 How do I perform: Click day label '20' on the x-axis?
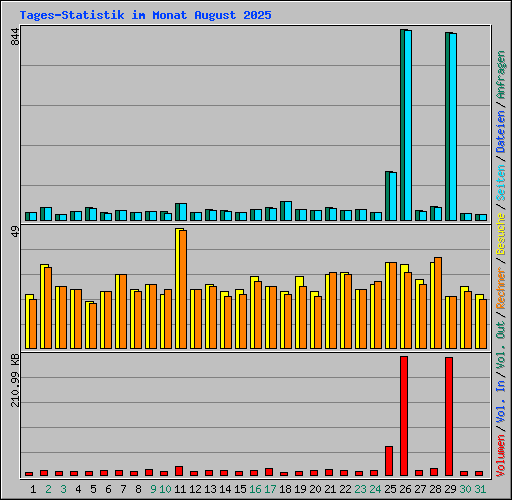coord(315,489)
